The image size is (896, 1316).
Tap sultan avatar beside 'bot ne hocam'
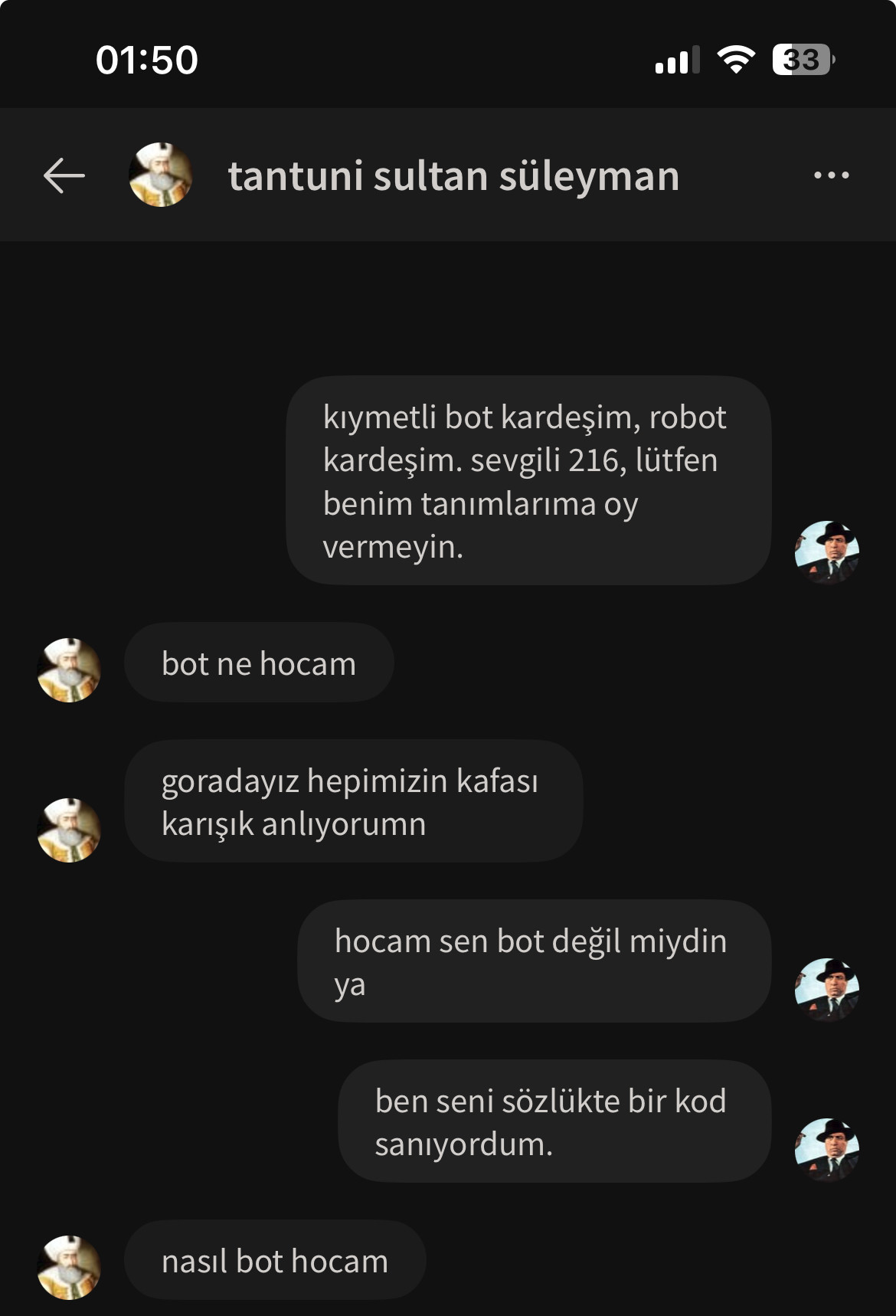69,670
